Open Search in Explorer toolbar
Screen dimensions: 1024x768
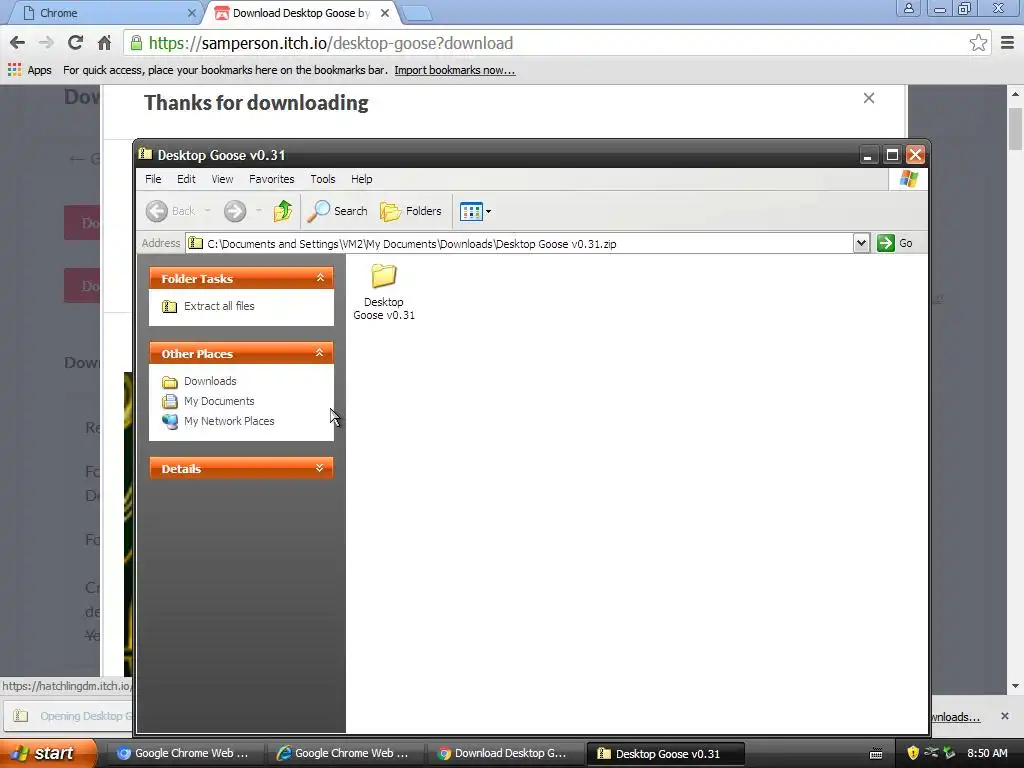(x=337, y=211)
